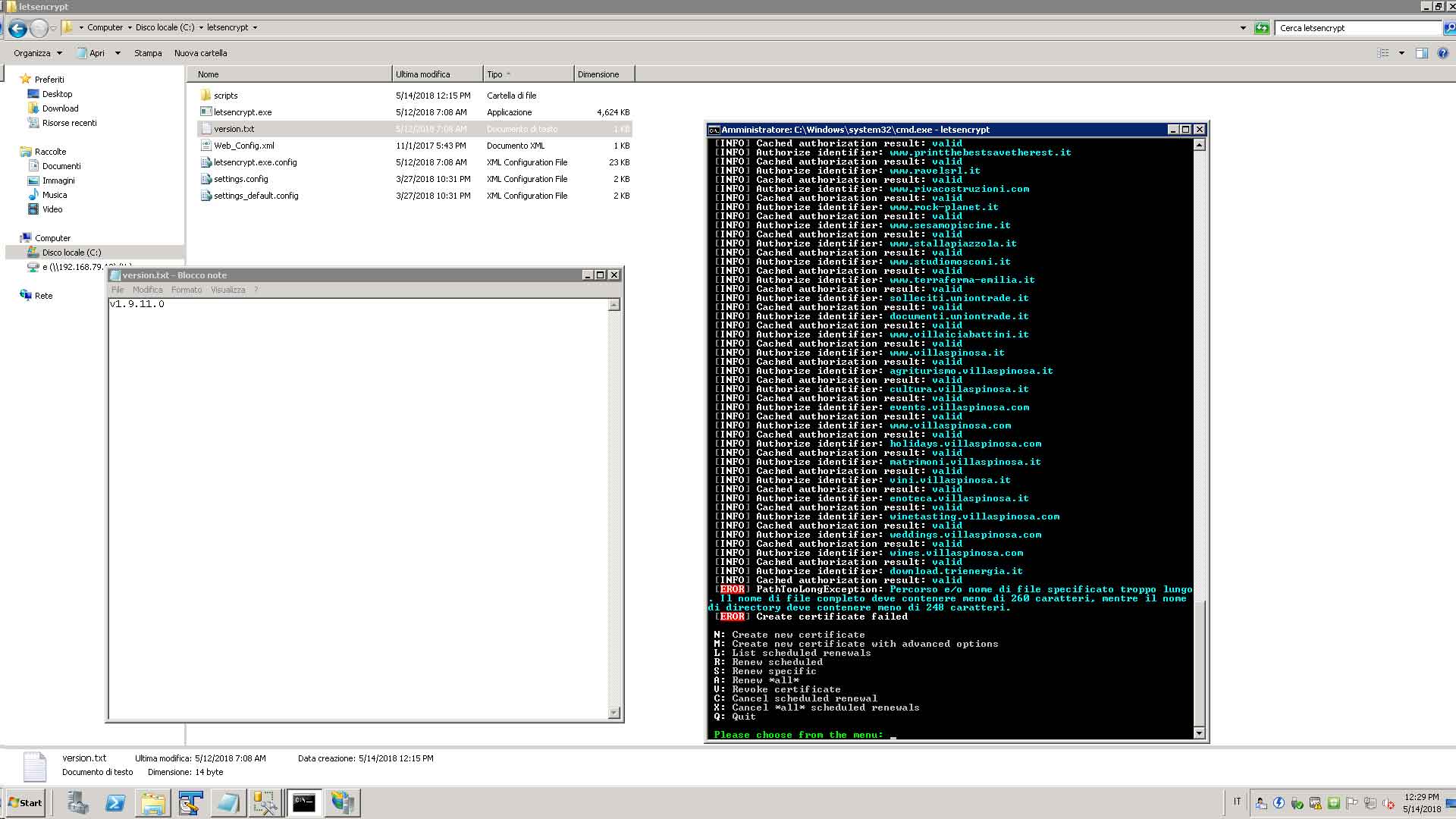Open the Organizza dropdown menu
Viewport: 1456px width, 819px height.
pyautogui.click(x=34, y=53)
